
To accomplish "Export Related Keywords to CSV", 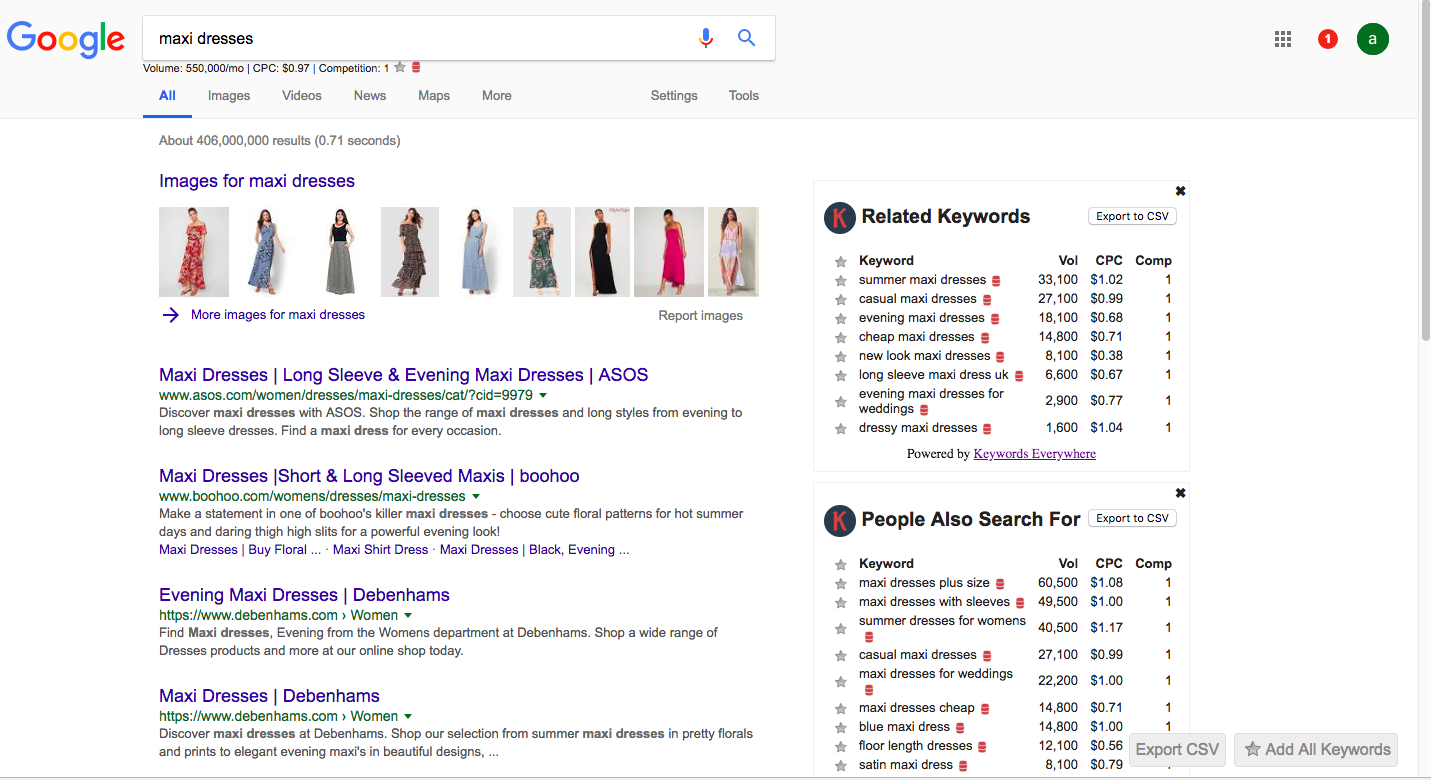I will [1132, 216].
